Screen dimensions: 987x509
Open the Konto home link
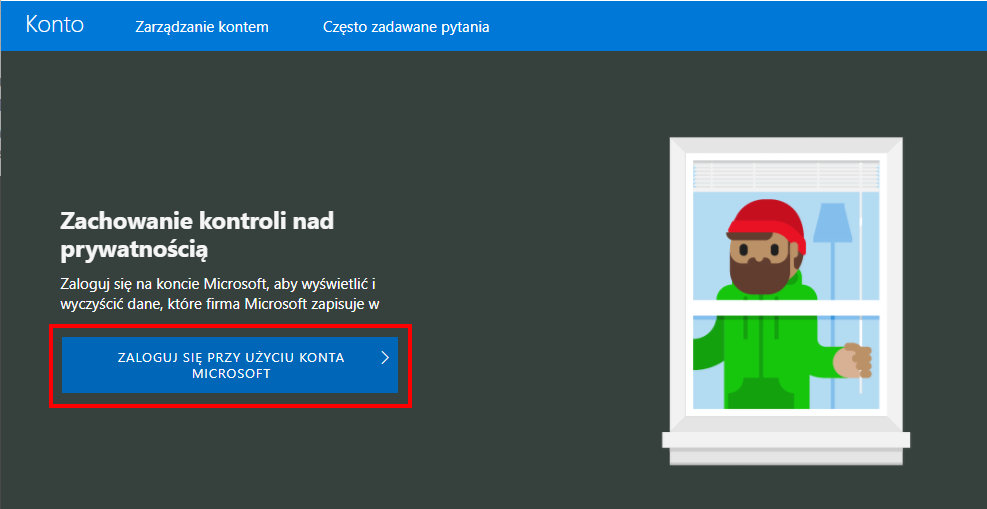coord(55,25)
